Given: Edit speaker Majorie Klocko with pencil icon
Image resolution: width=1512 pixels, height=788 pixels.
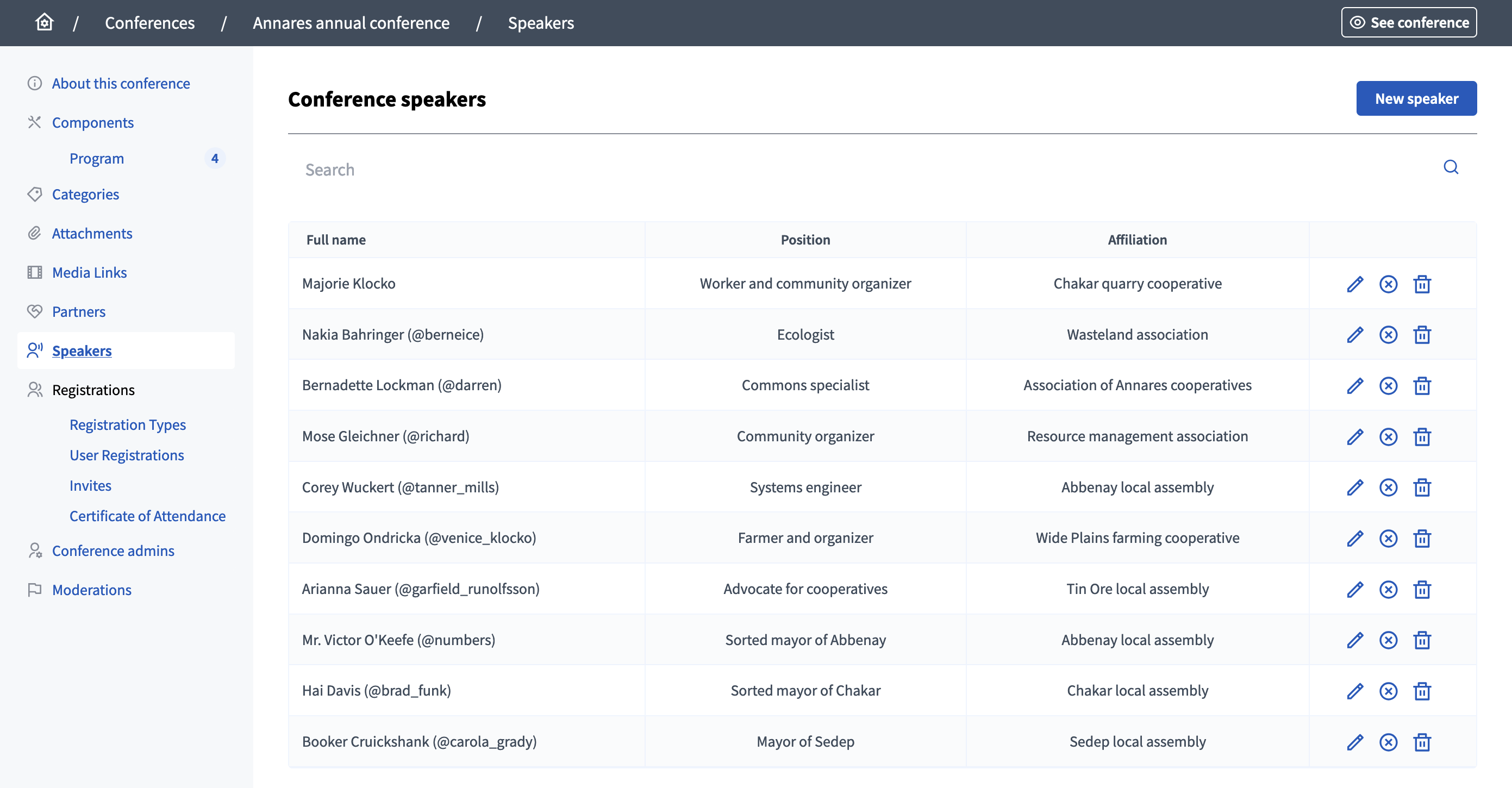Looking at the screenshot, I should point(1355,284).
